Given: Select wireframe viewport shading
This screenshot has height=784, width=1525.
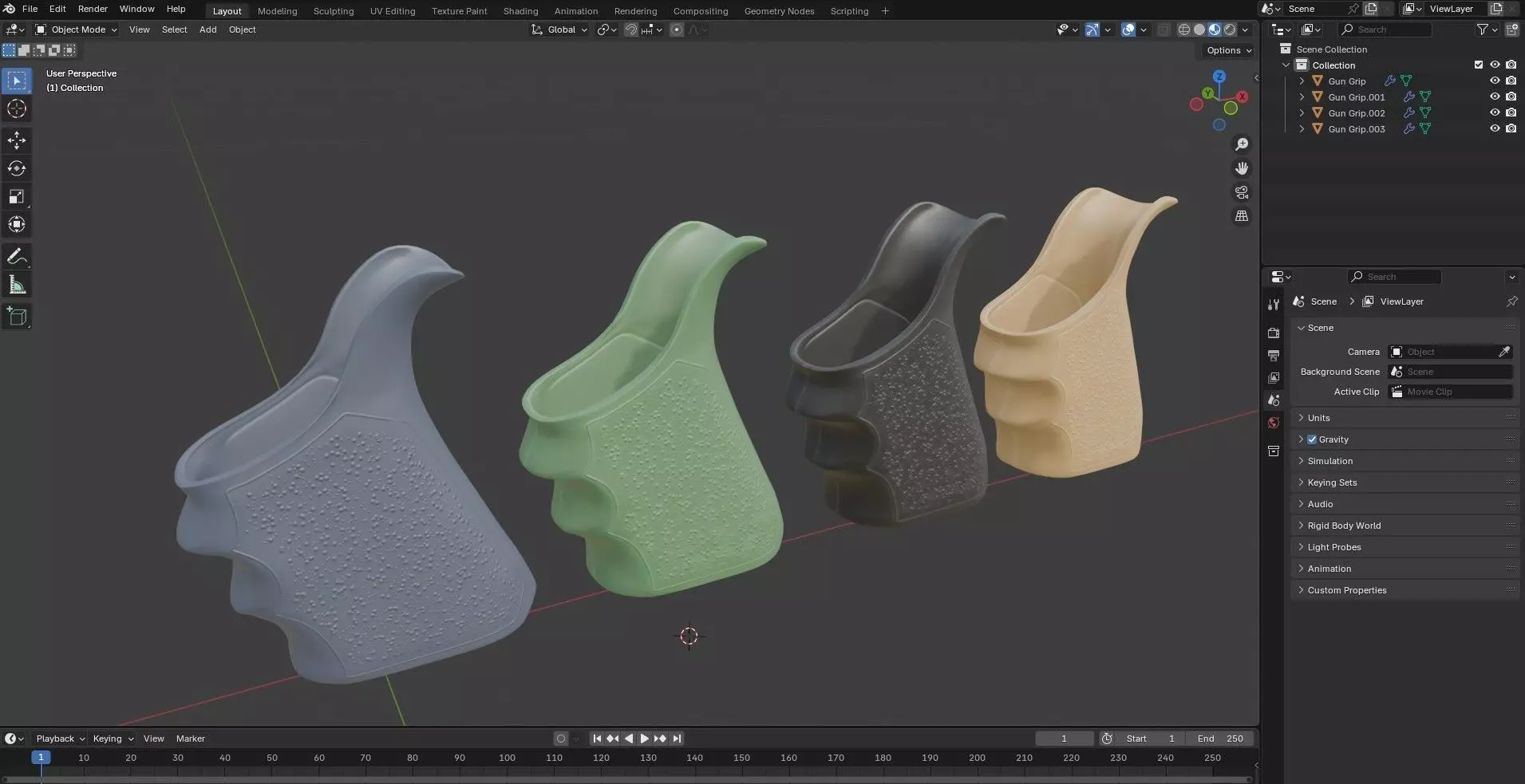Looking at the screenshot, I should point(1184,30).
